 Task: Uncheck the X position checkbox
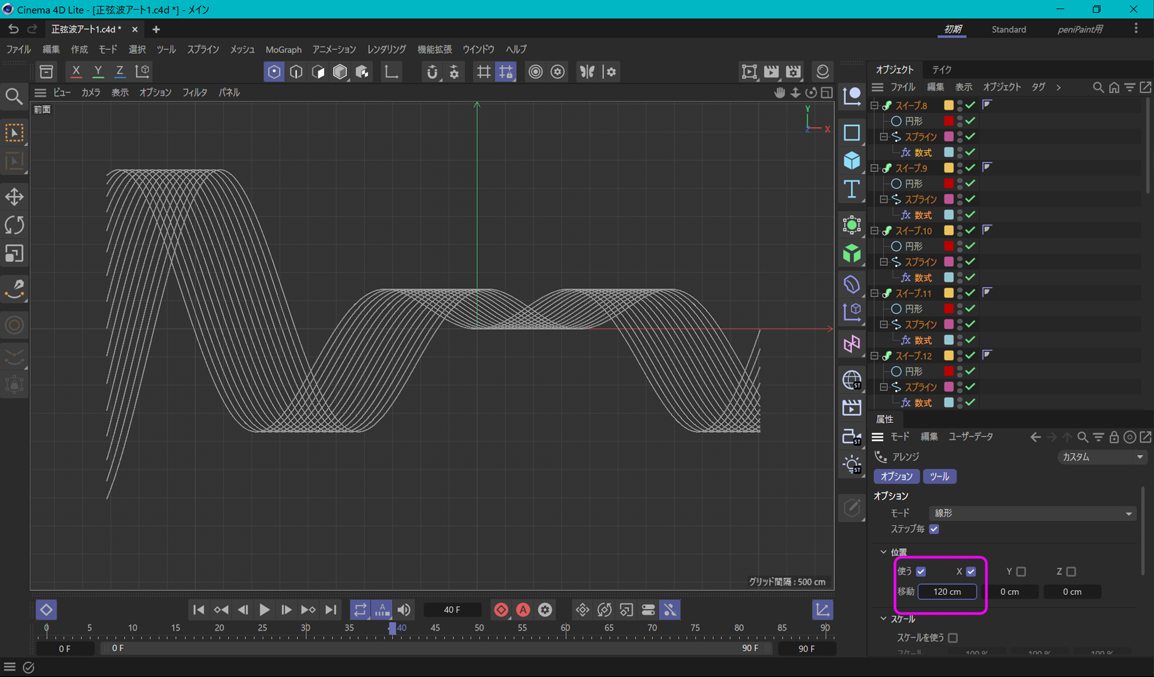click(x=970, y=572)
